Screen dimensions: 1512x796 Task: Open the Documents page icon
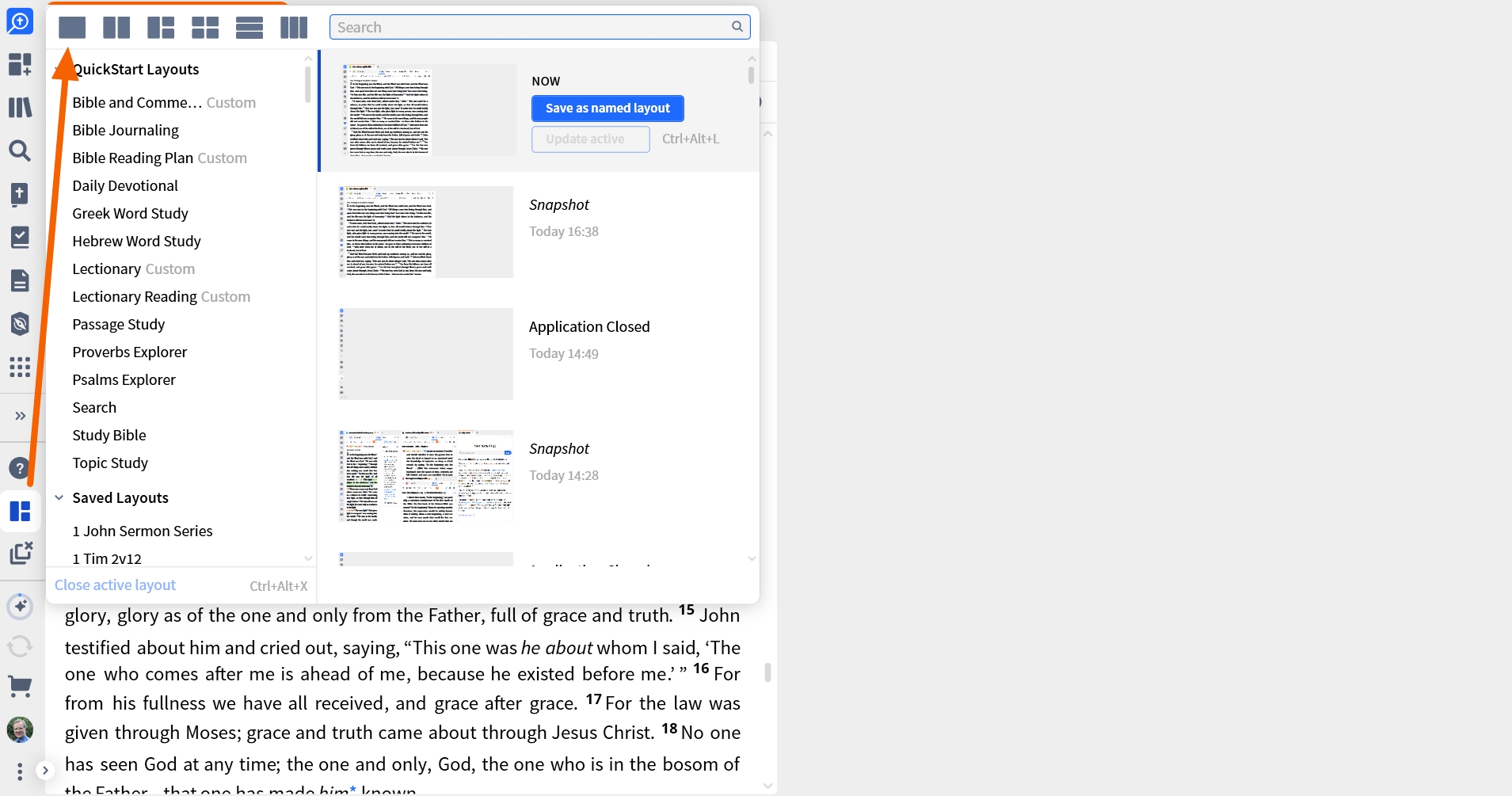[x=20, y=280]
